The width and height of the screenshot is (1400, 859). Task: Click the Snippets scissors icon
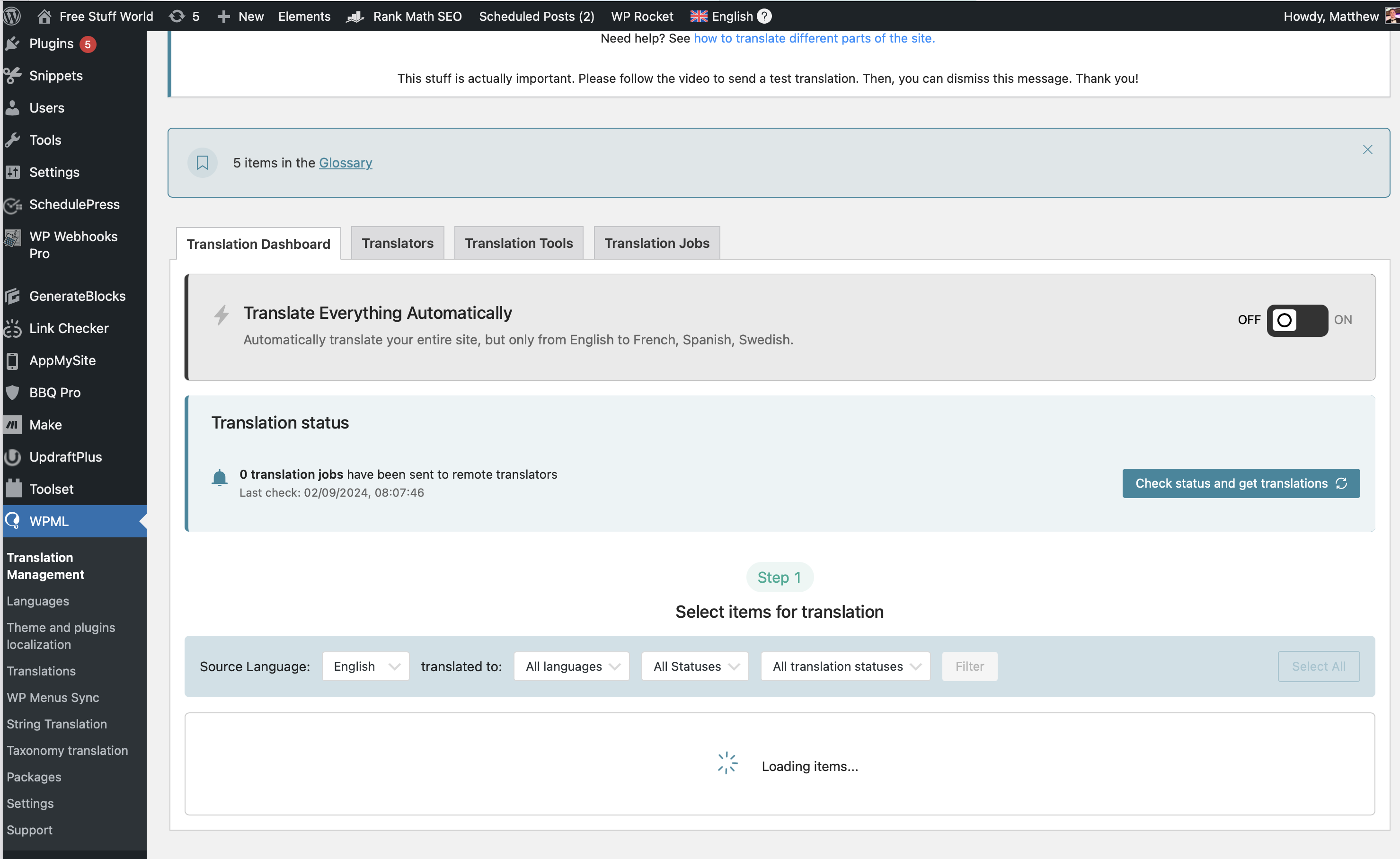[x=12, y=76]
